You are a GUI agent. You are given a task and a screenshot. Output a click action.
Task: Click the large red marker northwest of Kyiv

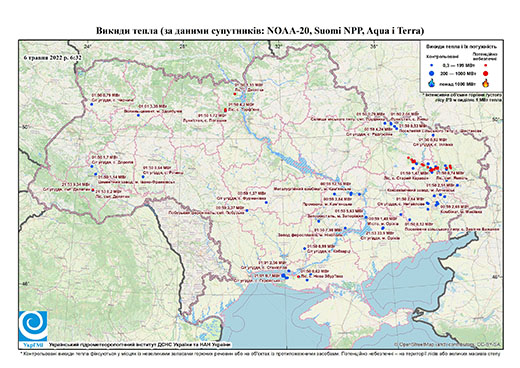(225, 110)
